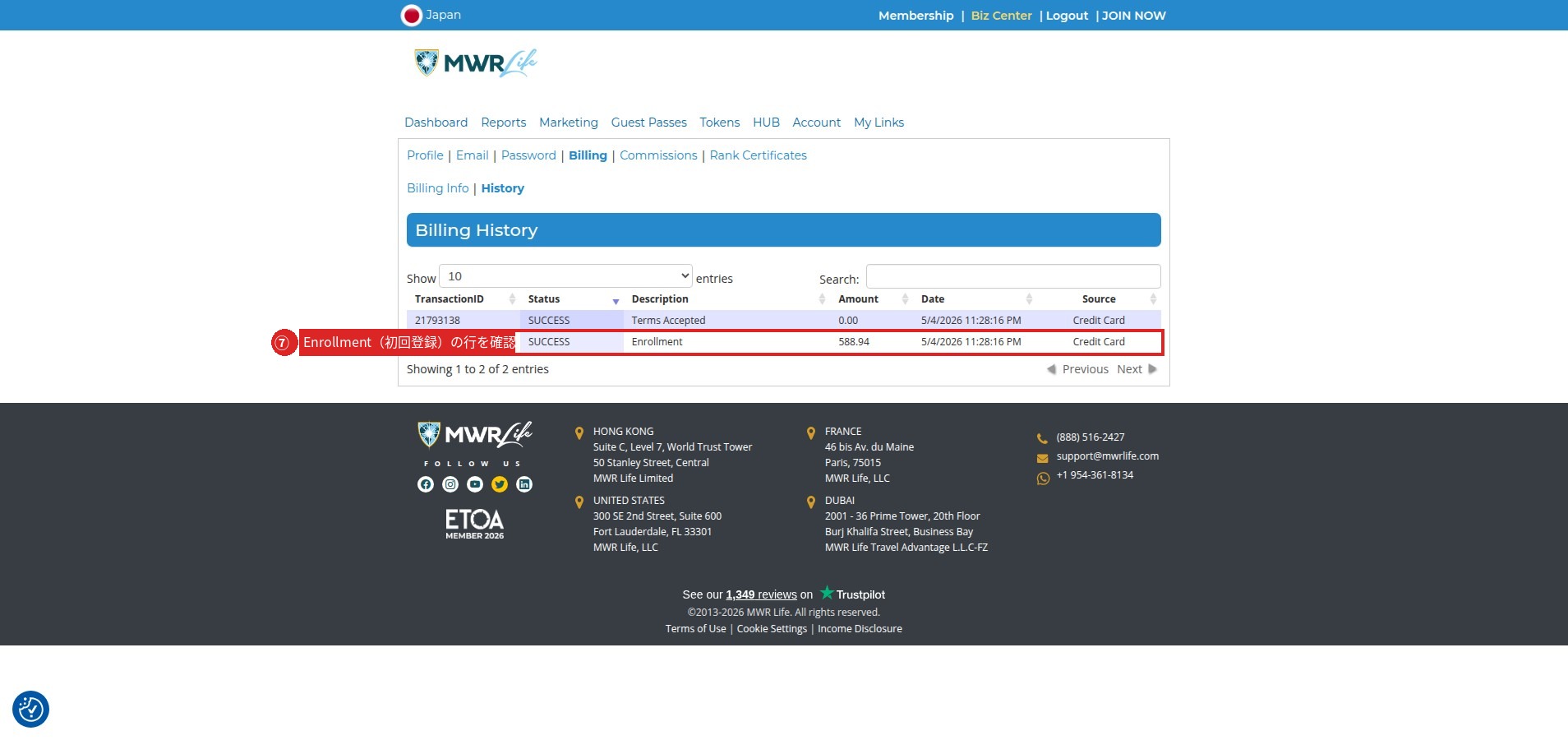The width and height of the screenshot is (1568, 740).
Task: Sort table by Status column
Action: [x=572, y=299]
